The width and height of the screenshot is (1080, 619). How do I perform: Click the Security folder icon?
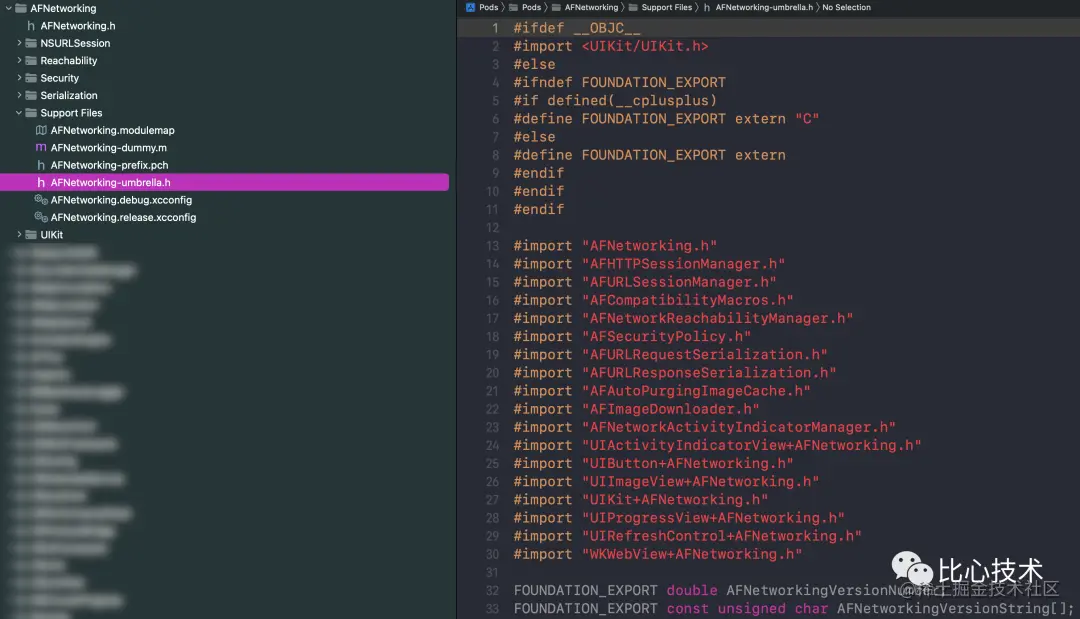(31, 78)
